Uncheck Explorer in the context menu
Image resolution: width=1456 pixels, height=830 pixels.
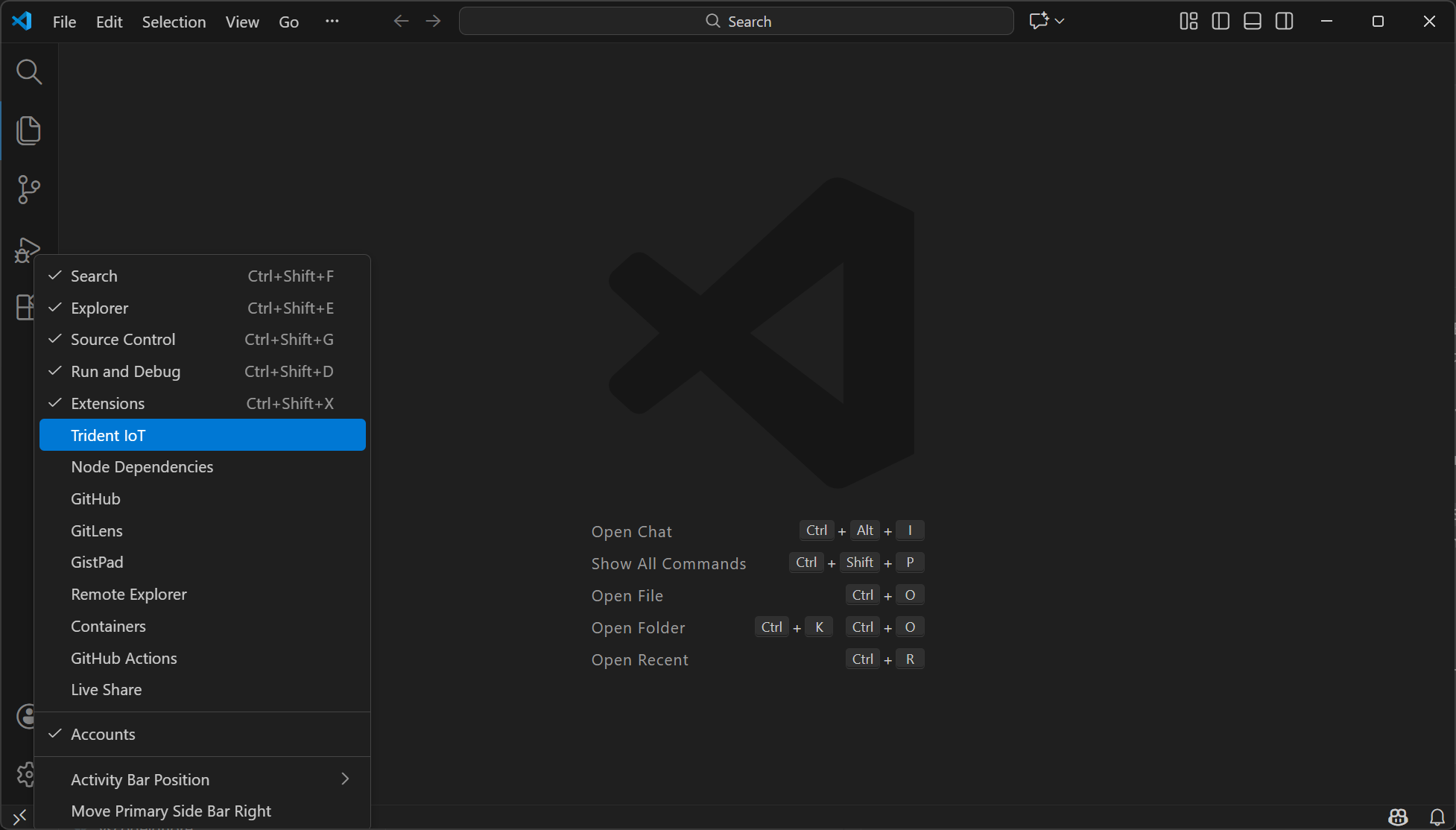point(203,308)
